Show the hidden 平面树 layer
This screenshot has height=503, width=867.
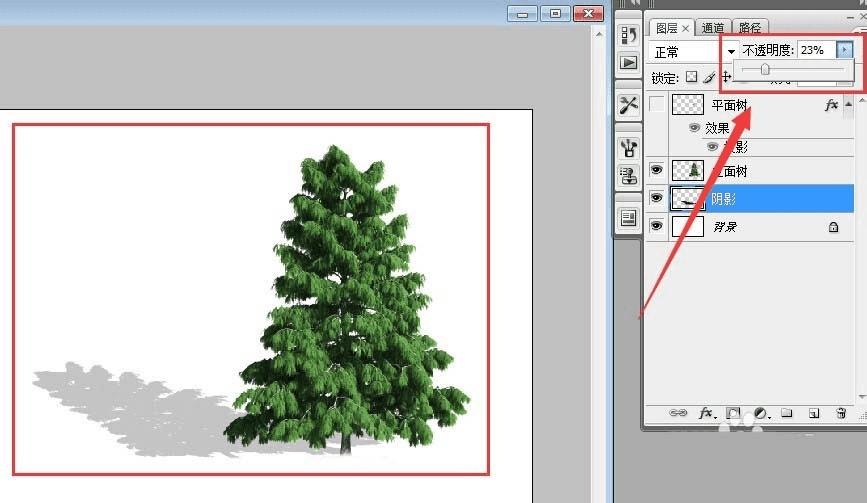coord(656,104)
